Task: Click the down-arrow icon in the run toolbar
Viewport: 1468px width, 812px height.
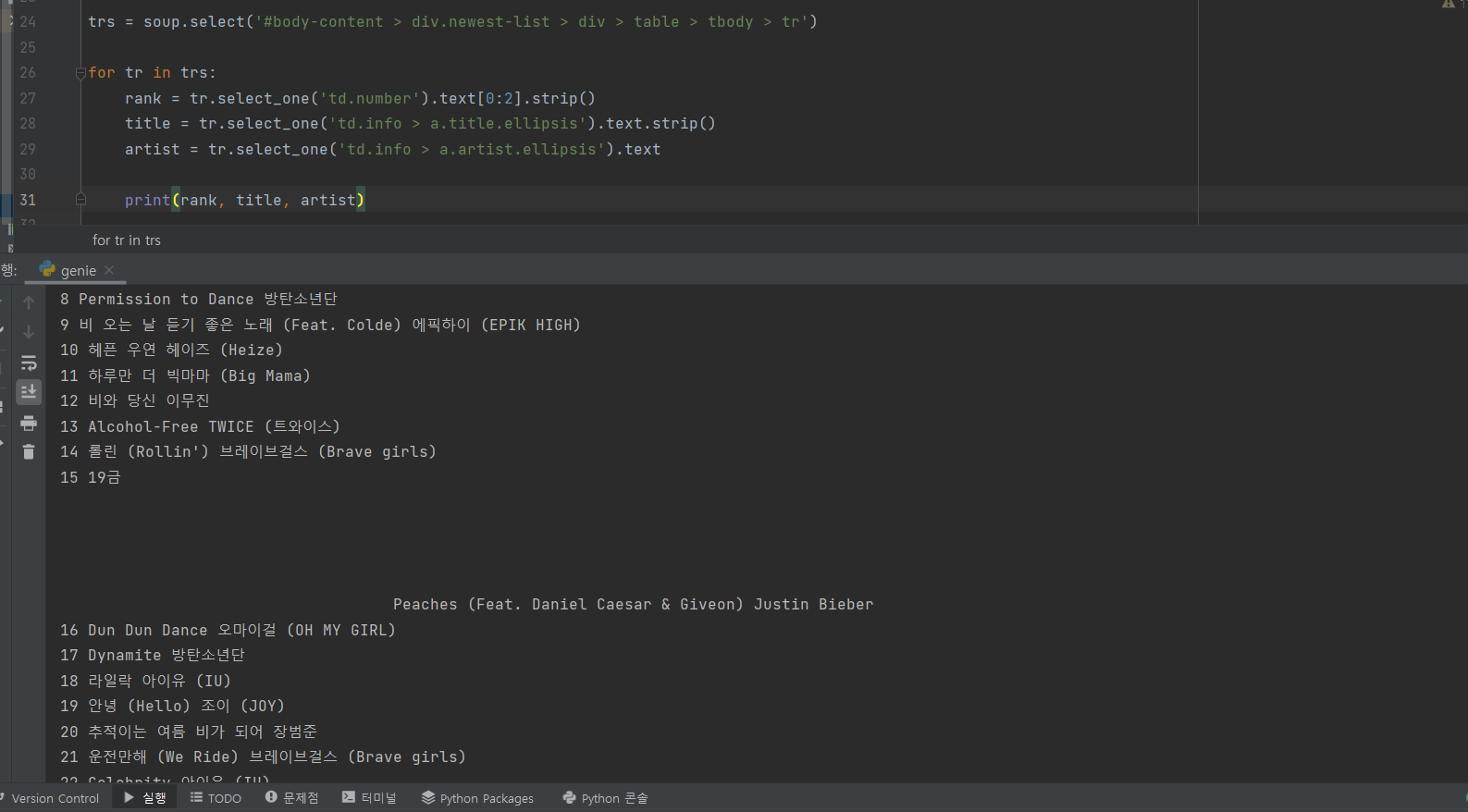Action: pos(29,332)
